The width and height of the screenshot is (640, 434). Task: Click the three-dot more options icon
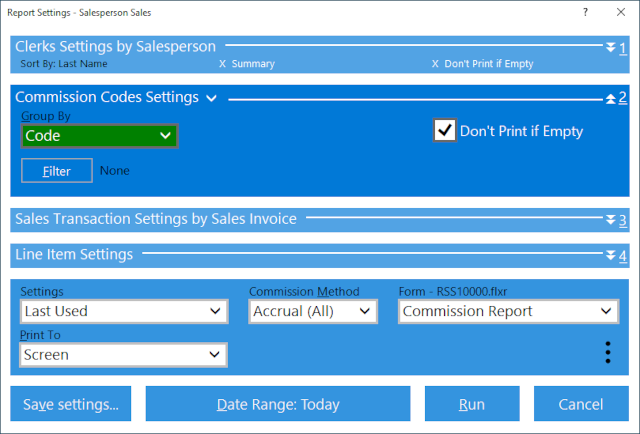point(608,352)
